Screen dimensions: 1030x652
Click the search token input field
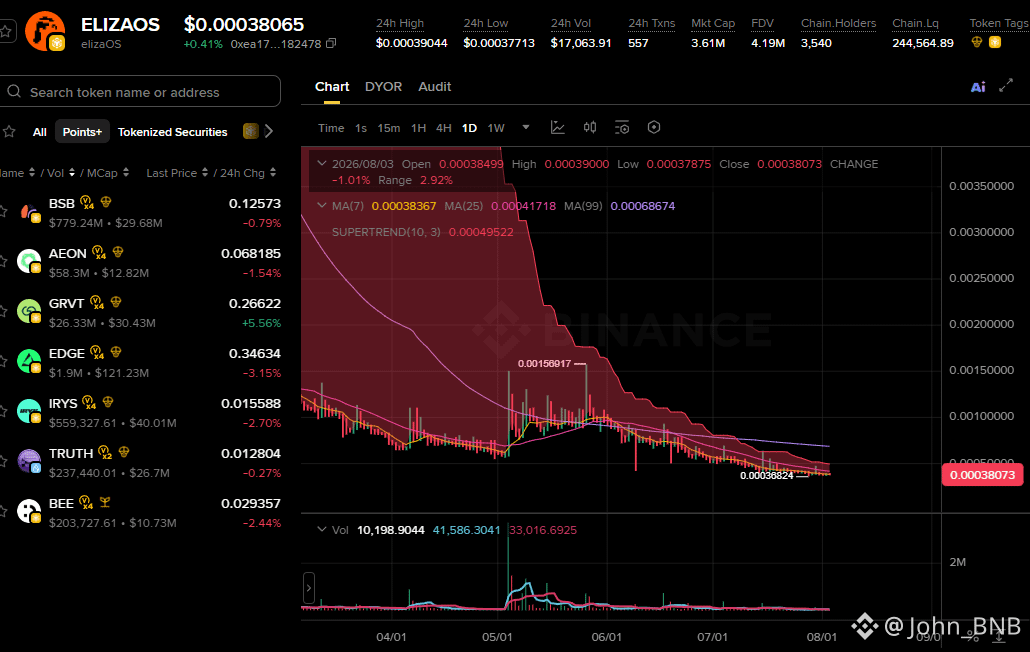click(x=140, y=91)
